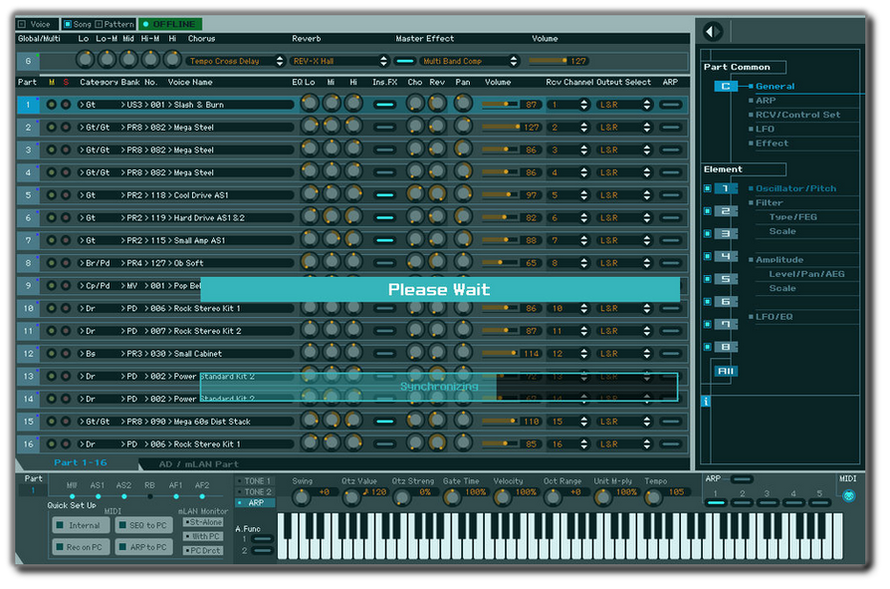
Task: Switch to AD / mLAN Part tab
Action: coord(199,464)
